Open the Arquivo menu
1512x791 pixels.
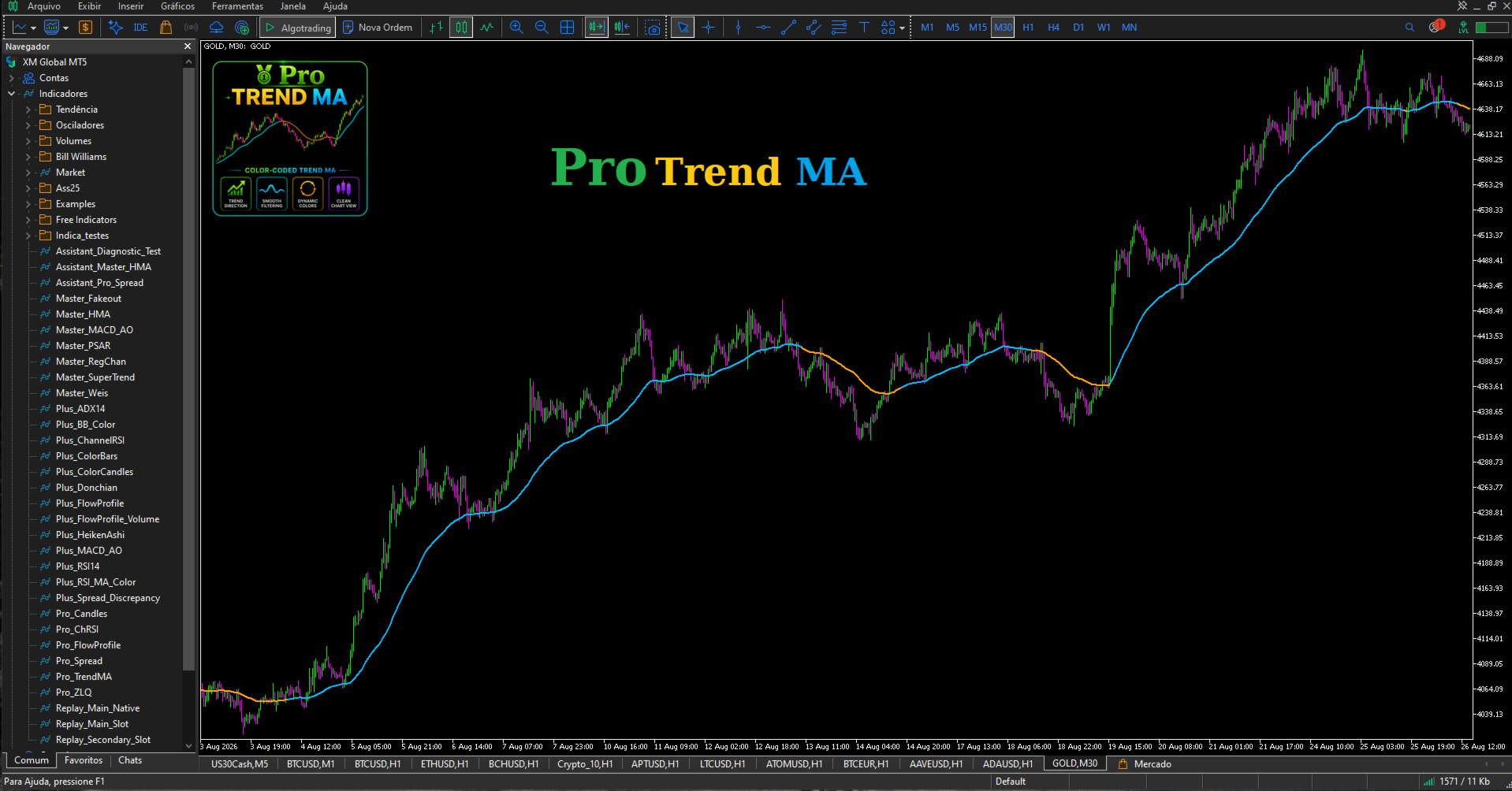[x=44, y=6]
